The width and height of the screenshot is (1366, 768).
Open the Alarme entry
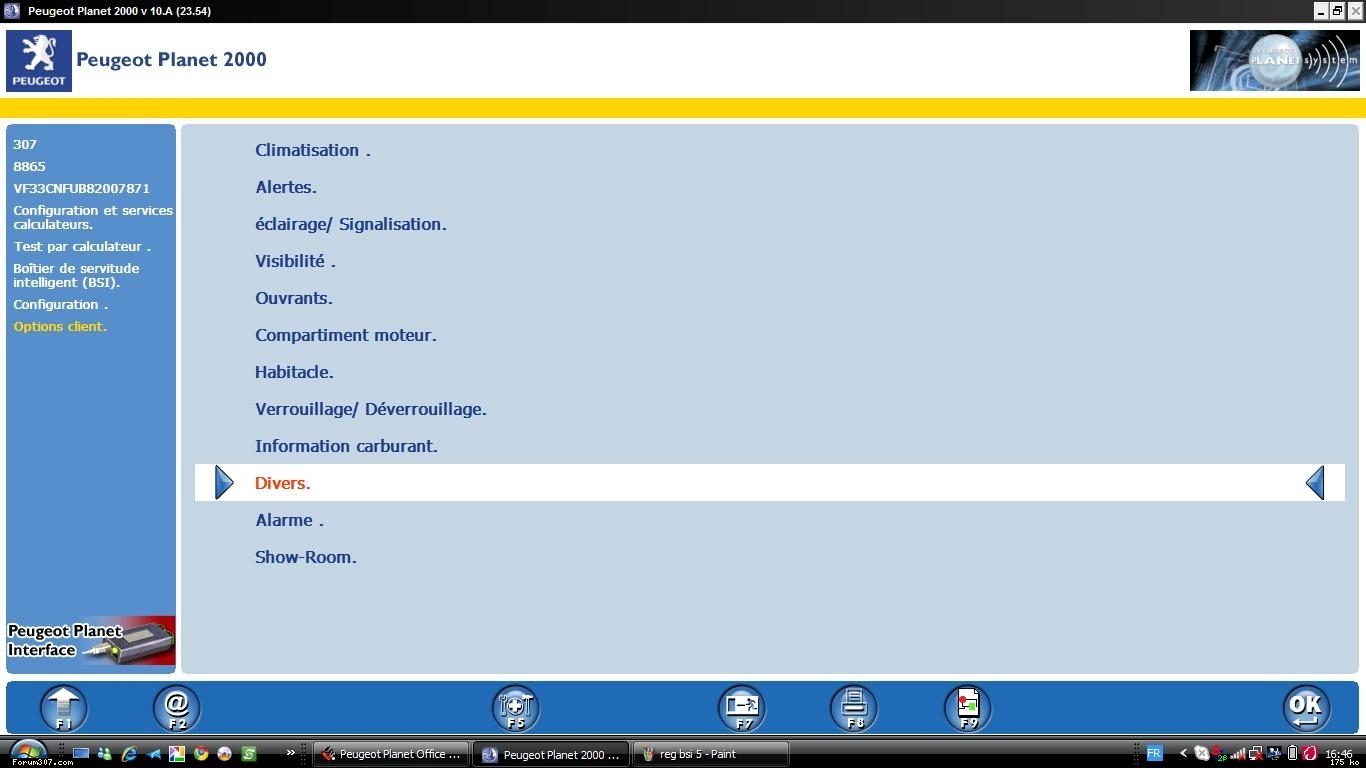pos(289,520)
